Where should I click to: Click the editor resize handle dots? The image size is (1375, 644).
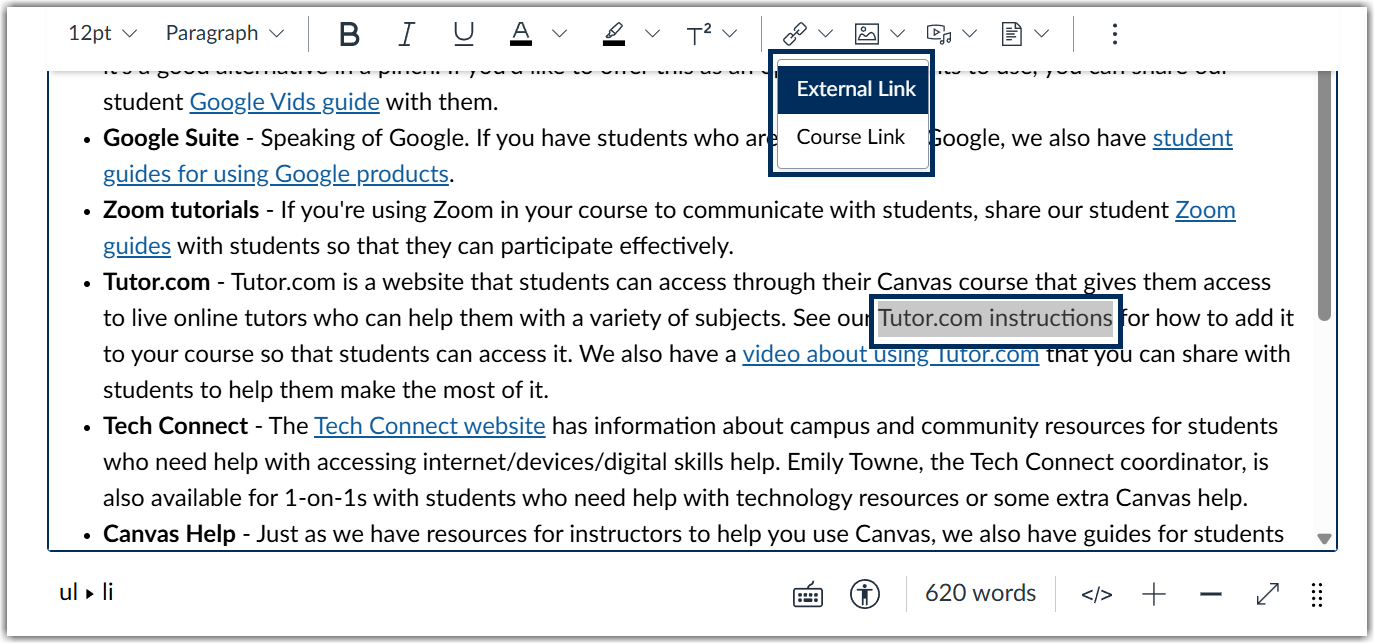click(x=1317, y=595)
